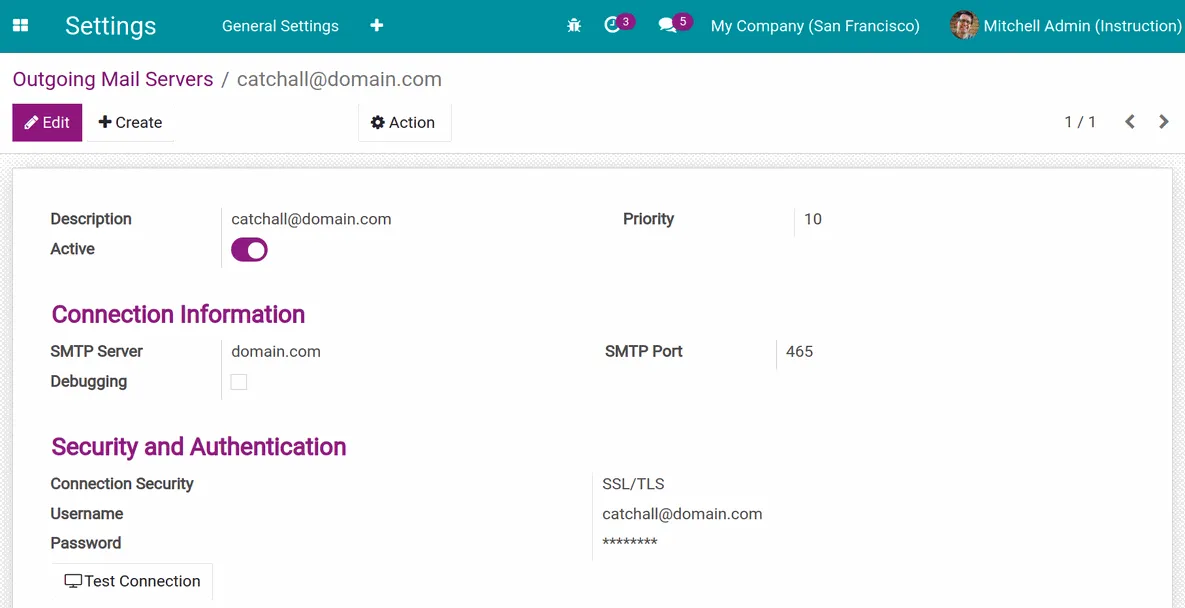Click Connection Security value SSL/TLS
The height and width of the screenshot is (608, 1185).
click(x=633, y=484)
